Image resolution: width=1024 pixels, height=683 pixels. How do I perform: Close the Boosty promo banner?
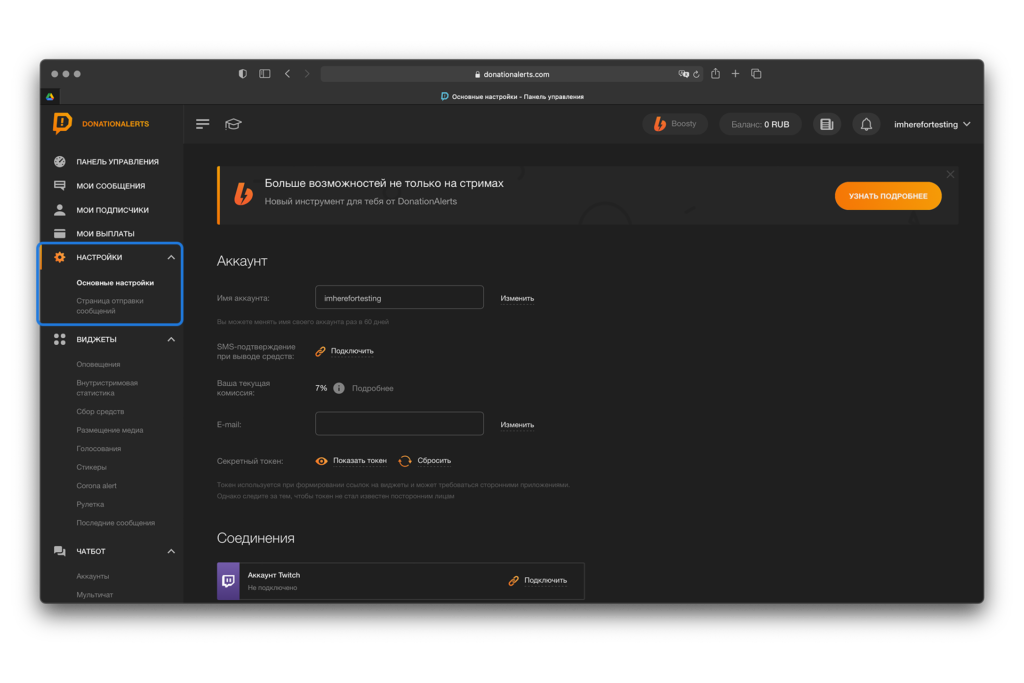point(950,174)
